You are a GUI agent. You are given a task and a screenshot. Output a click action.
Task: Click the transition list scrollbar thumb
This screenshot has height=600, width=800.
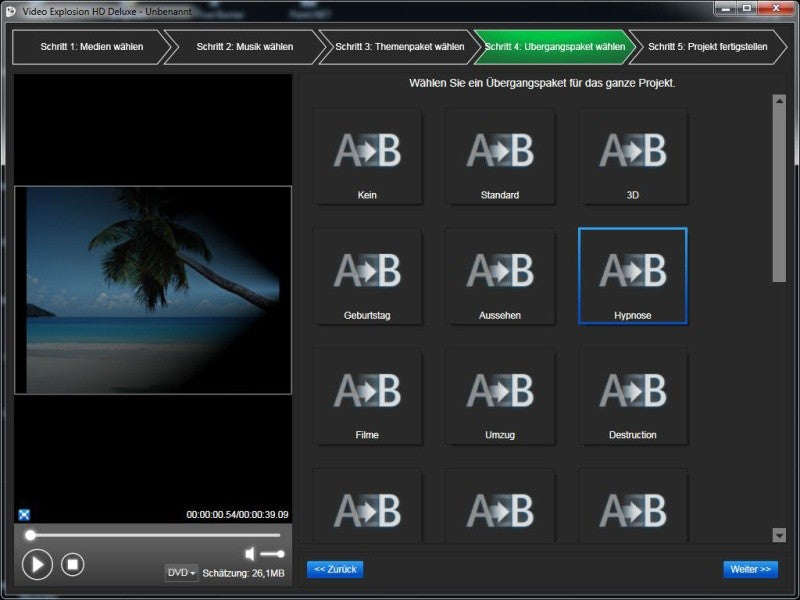coord(779,194)
